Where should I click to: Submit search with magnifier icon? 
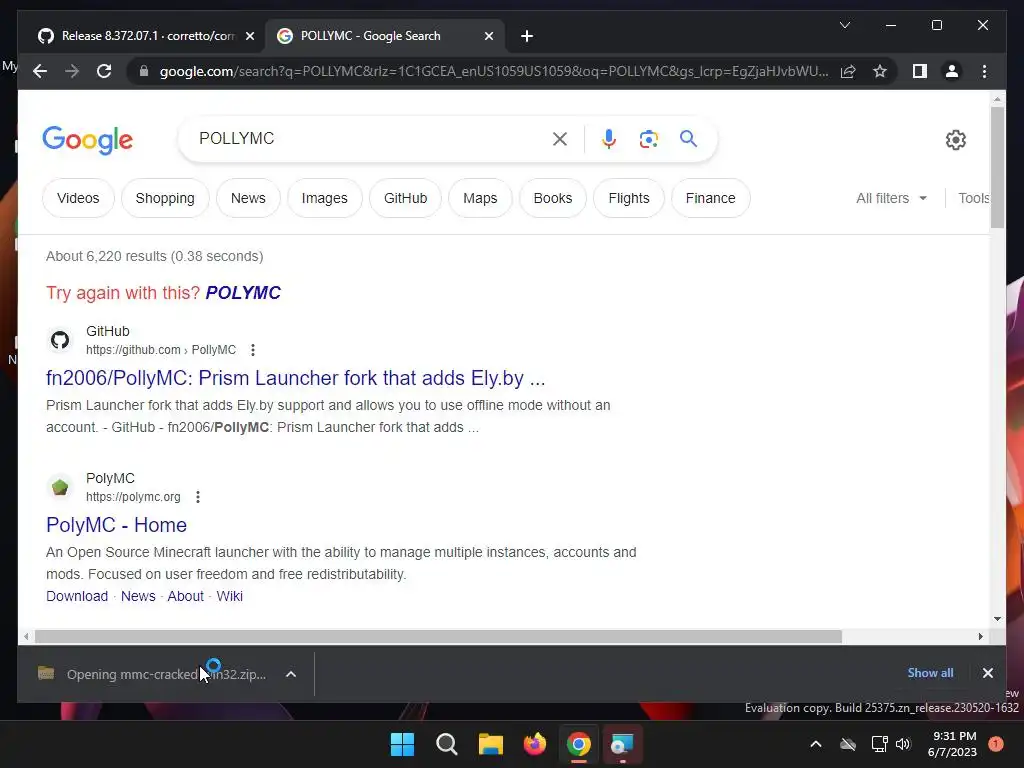click(688, 138)
